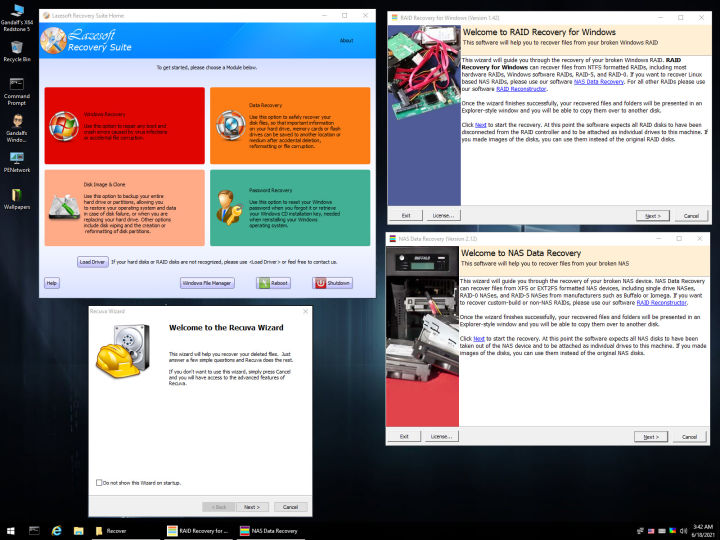Click Cancel in the Recuva Wizard

click(290, 507)
